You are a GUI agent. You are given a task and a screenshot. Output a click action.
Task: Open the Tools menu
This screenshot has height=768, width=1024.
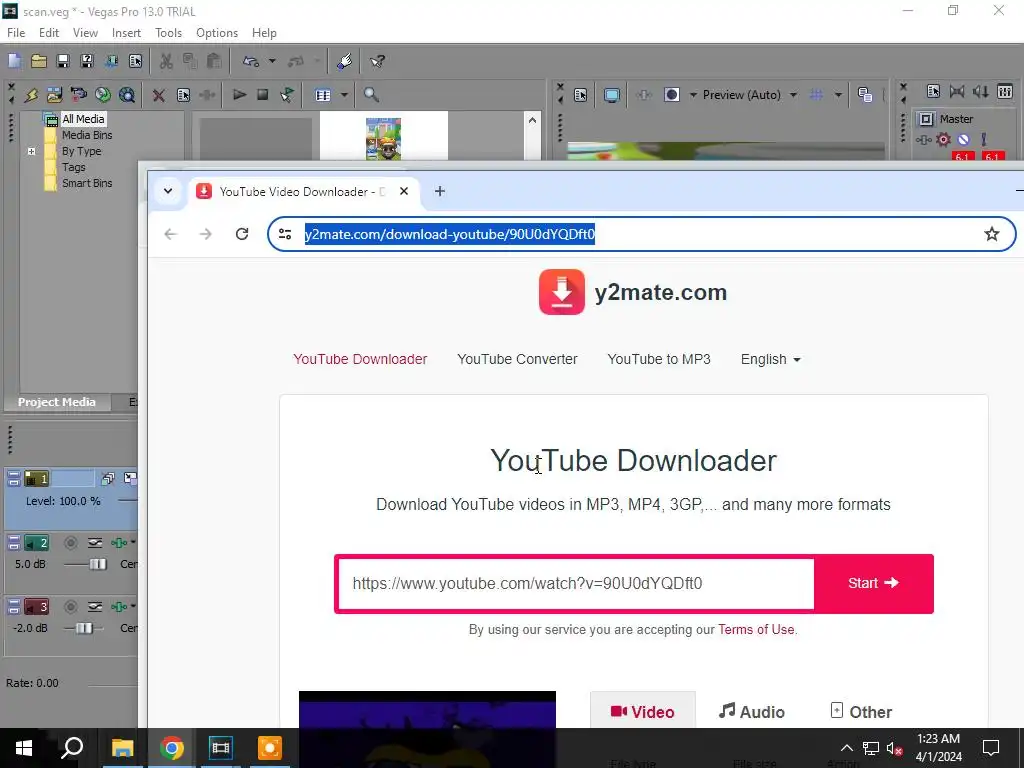pyautogui.click(x=168, y=33)
